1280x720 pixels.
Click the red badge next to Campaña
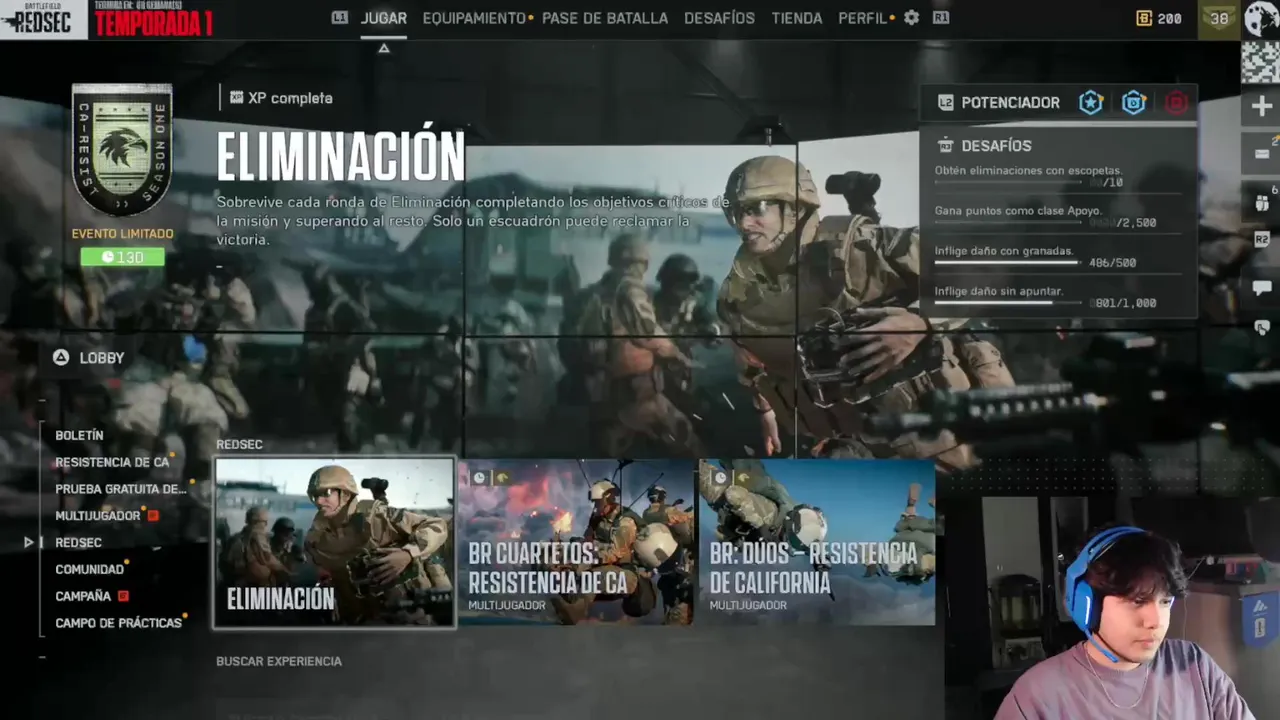tap(124, 596)
